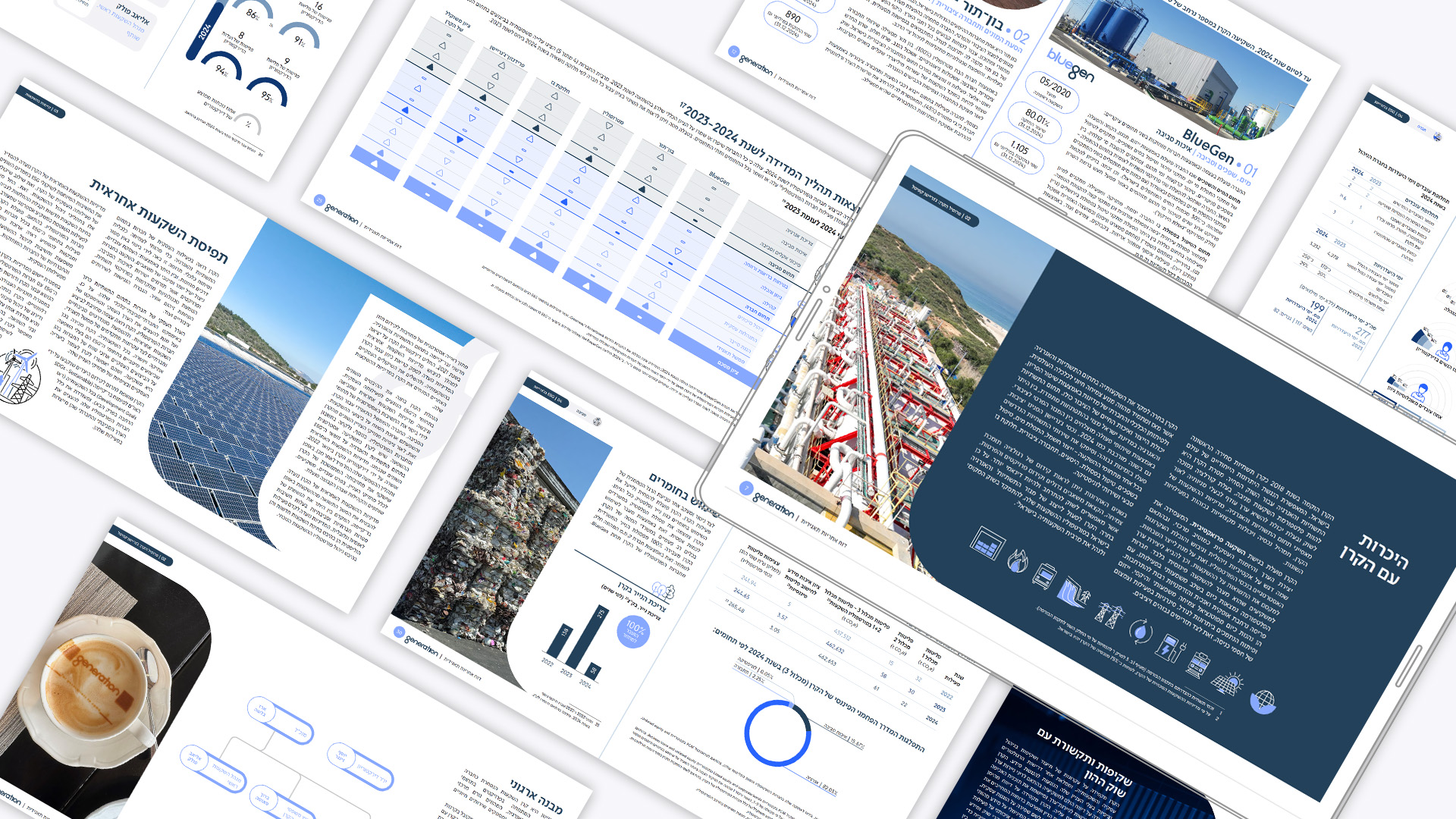Viewport: 1456px width, 819px height.
Task: Click the EV charging station icon
Action: [x=1170, y=649]
